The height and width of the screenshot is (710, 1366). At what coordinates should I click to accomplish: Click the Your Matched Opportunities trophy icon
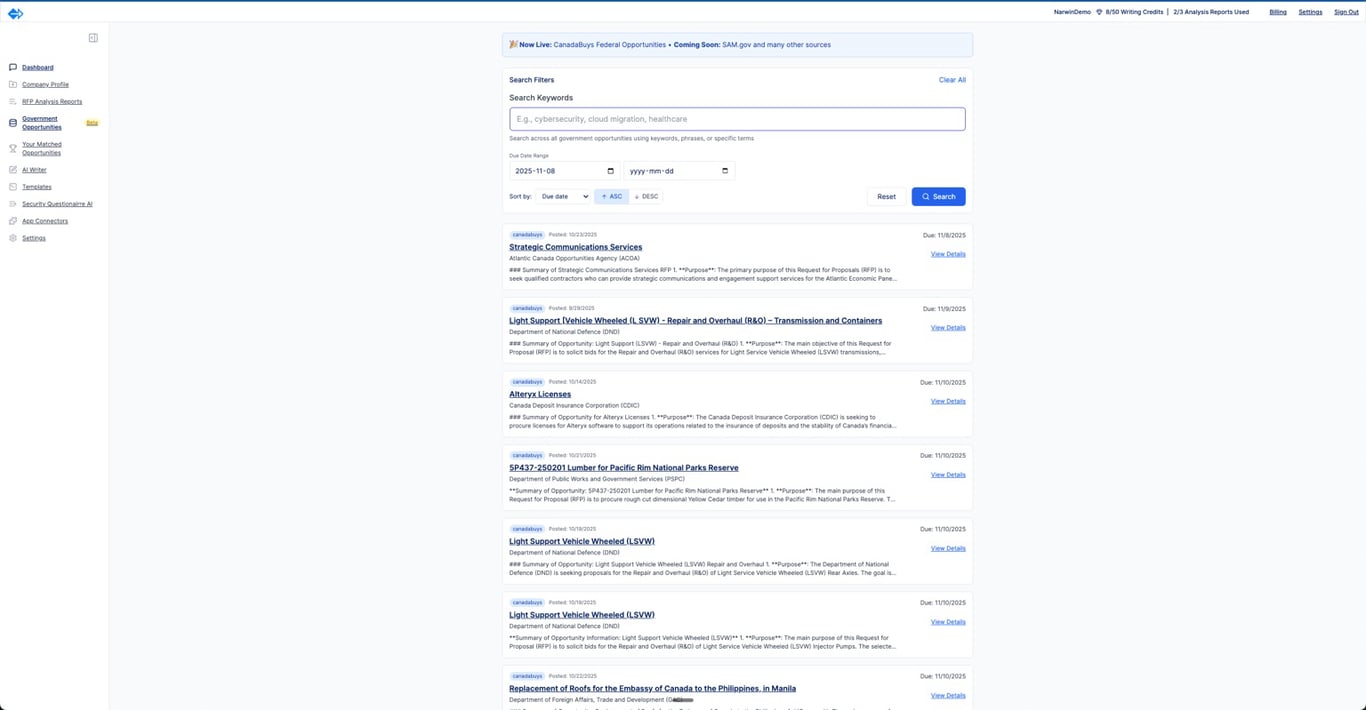coord(13,148)
